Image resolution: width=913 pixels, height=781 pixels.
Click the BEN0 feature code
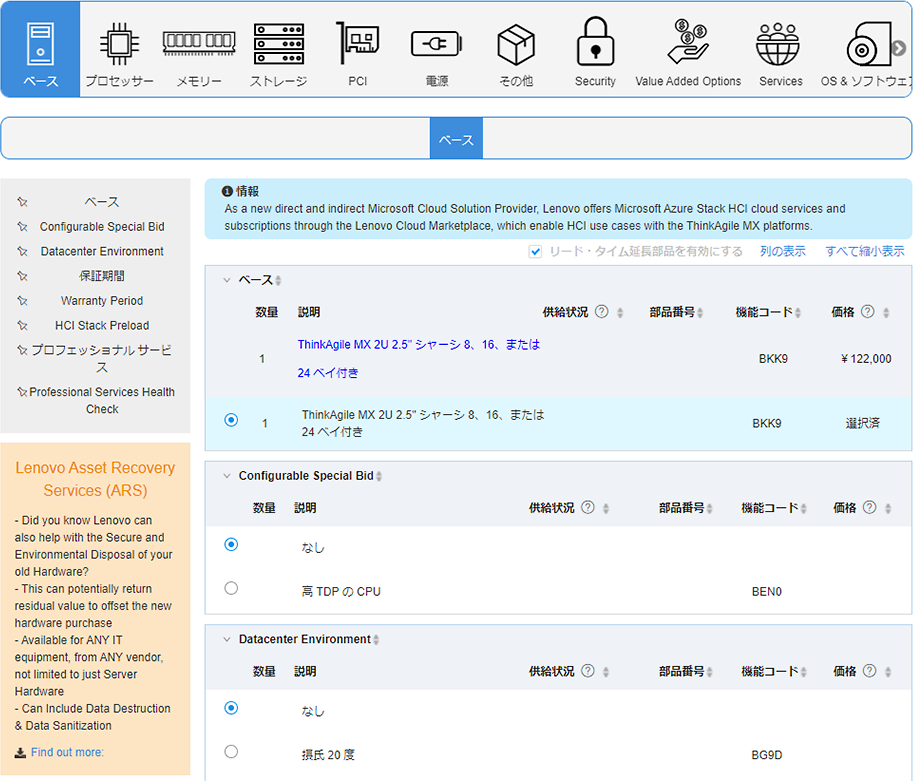(766, 592)
